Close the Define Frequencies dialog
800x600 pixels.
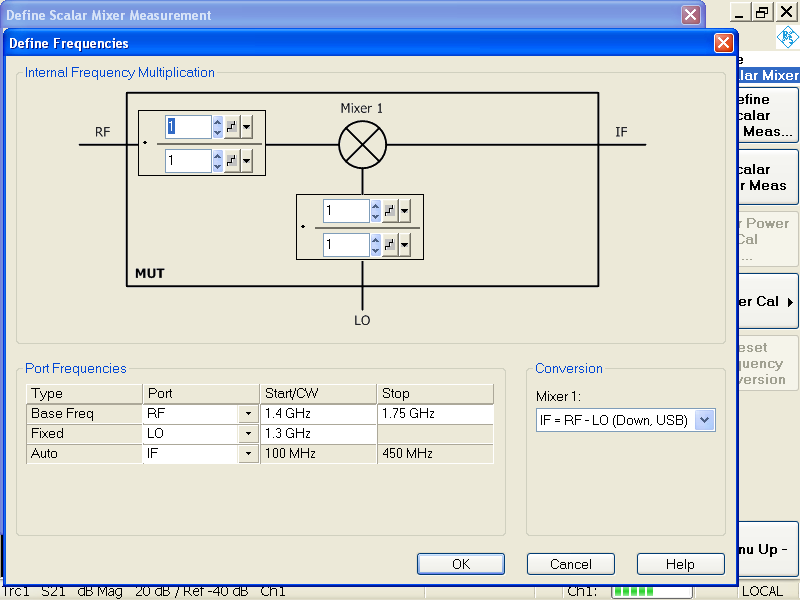723,43
